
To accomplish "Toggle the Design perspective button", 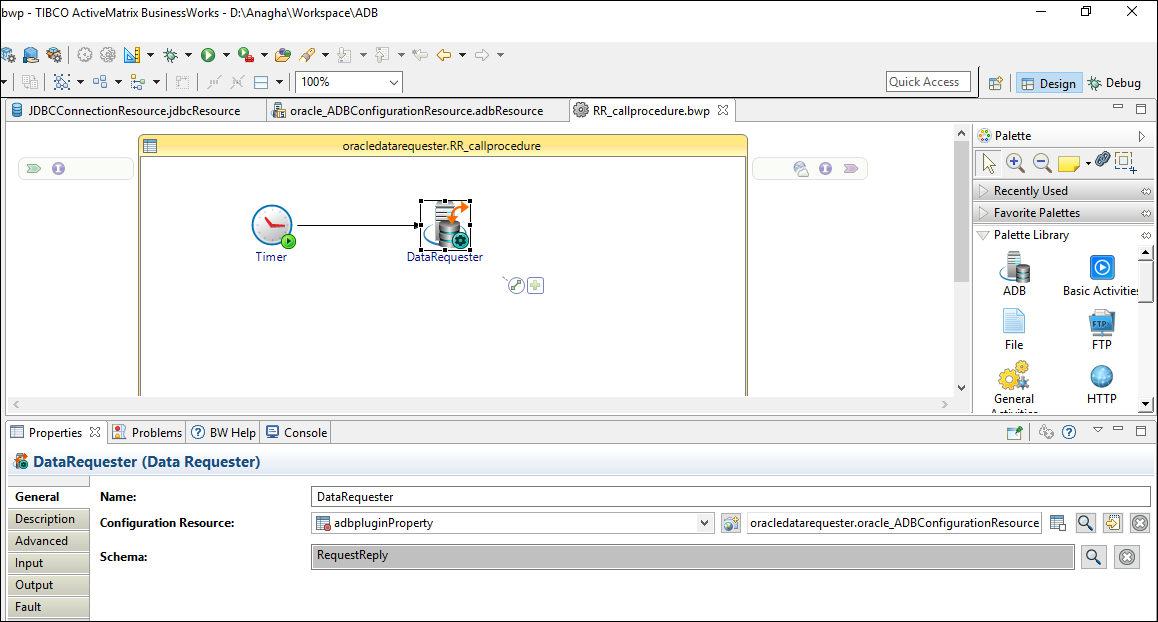I will (1047, 83).
